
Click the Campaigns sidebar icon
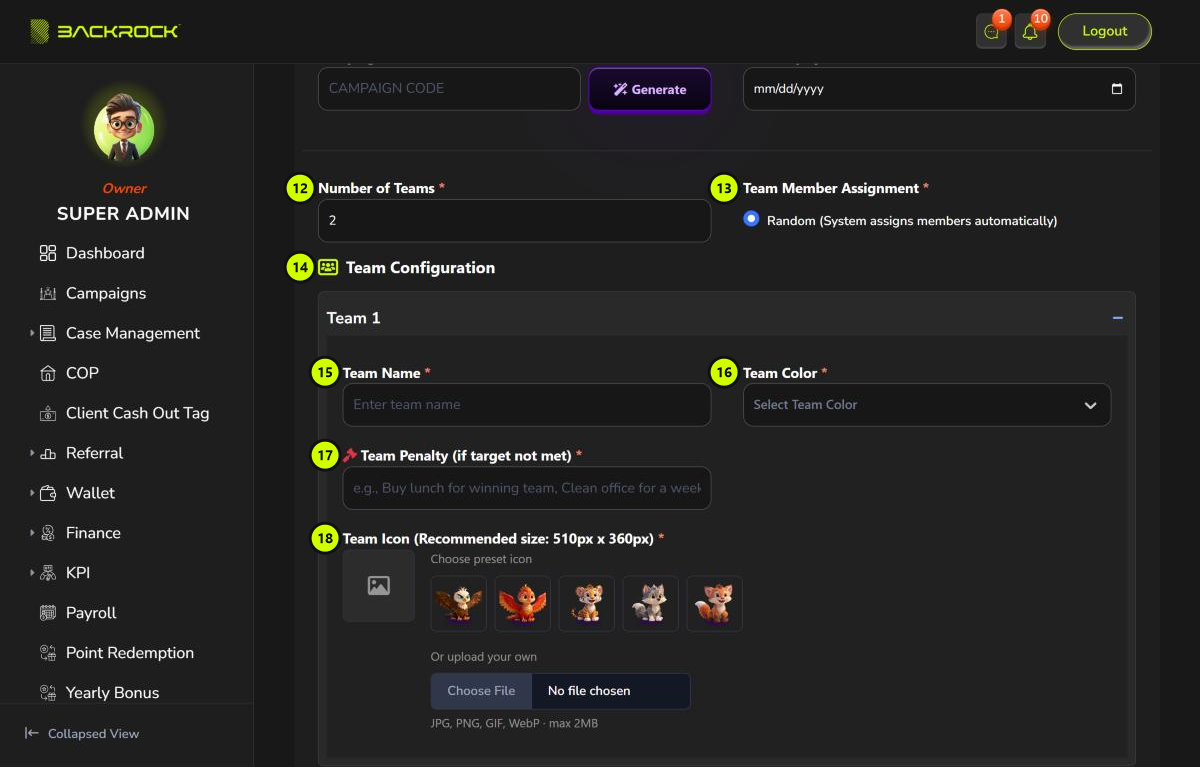click(48, 293)
